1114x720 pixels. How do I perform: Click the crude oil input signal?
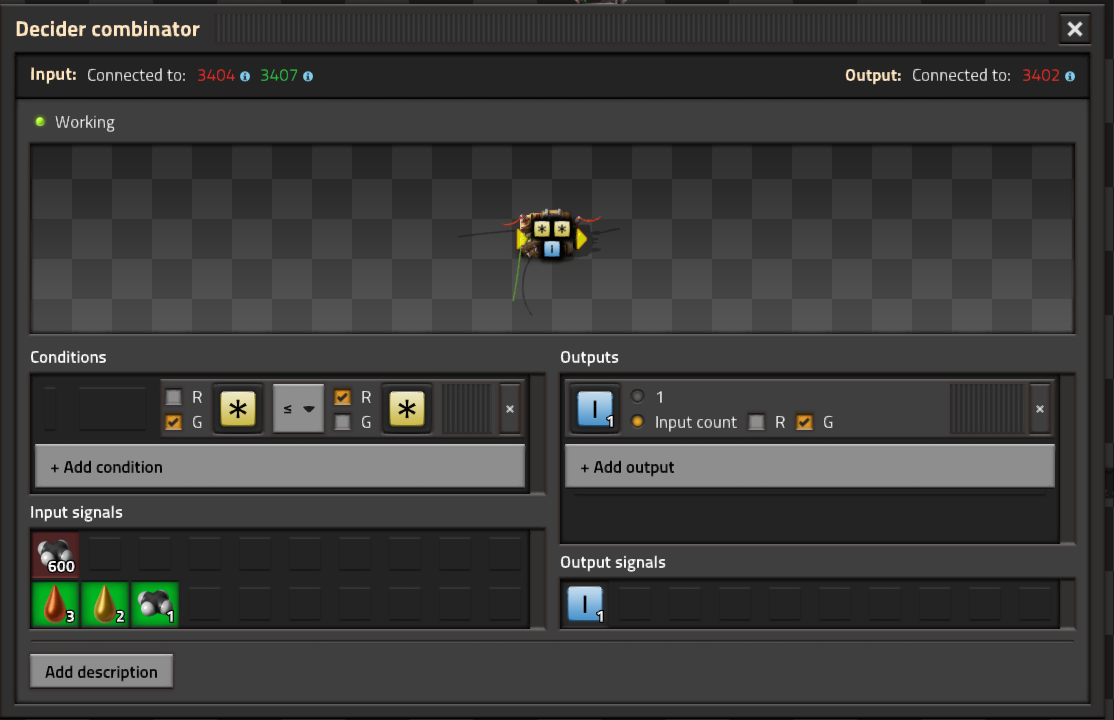coord(55,605)
